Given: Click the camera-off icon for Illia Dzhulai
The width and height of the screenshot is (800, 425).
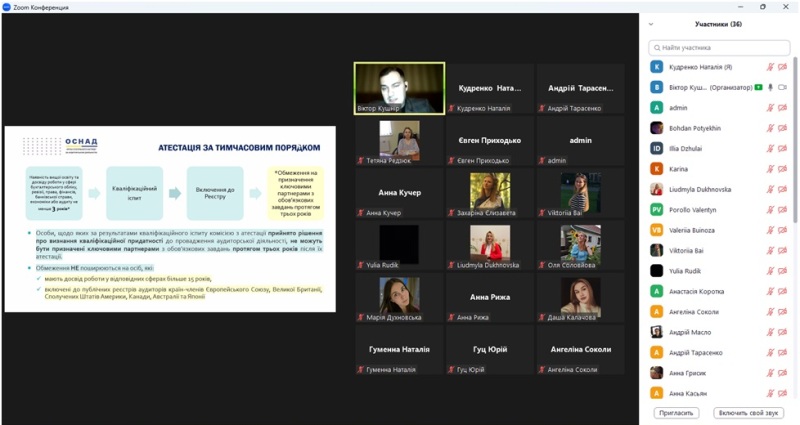Looking at the screenshot, I should [x=783, y=148].
